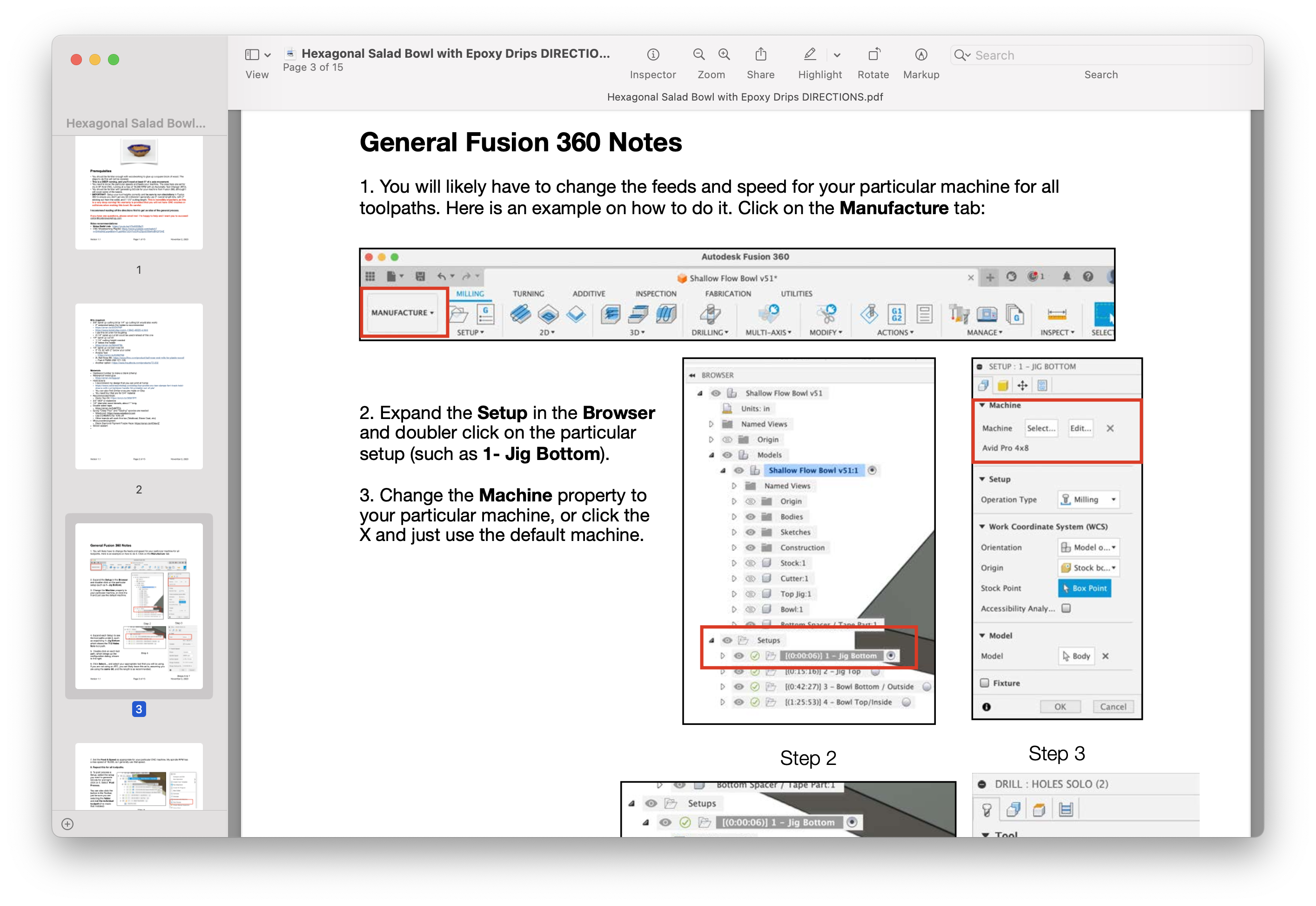Select the radio button beside Shallow Flow Bowl v51:1

click(873, 470)
